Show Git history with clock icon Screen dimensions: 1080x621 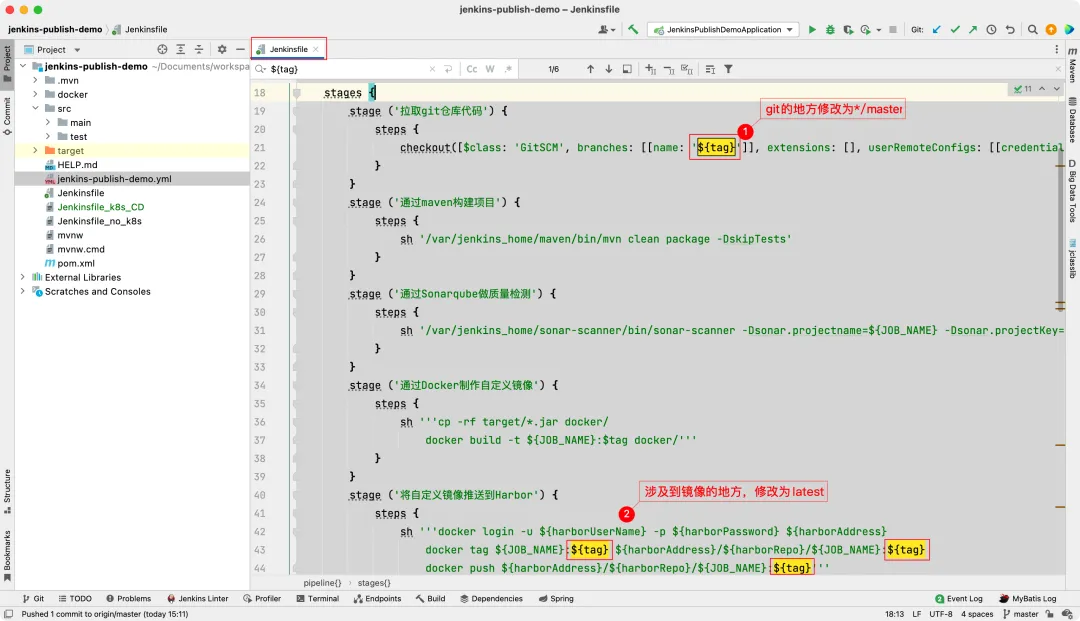pyautogui.click(x=991, y=30)
